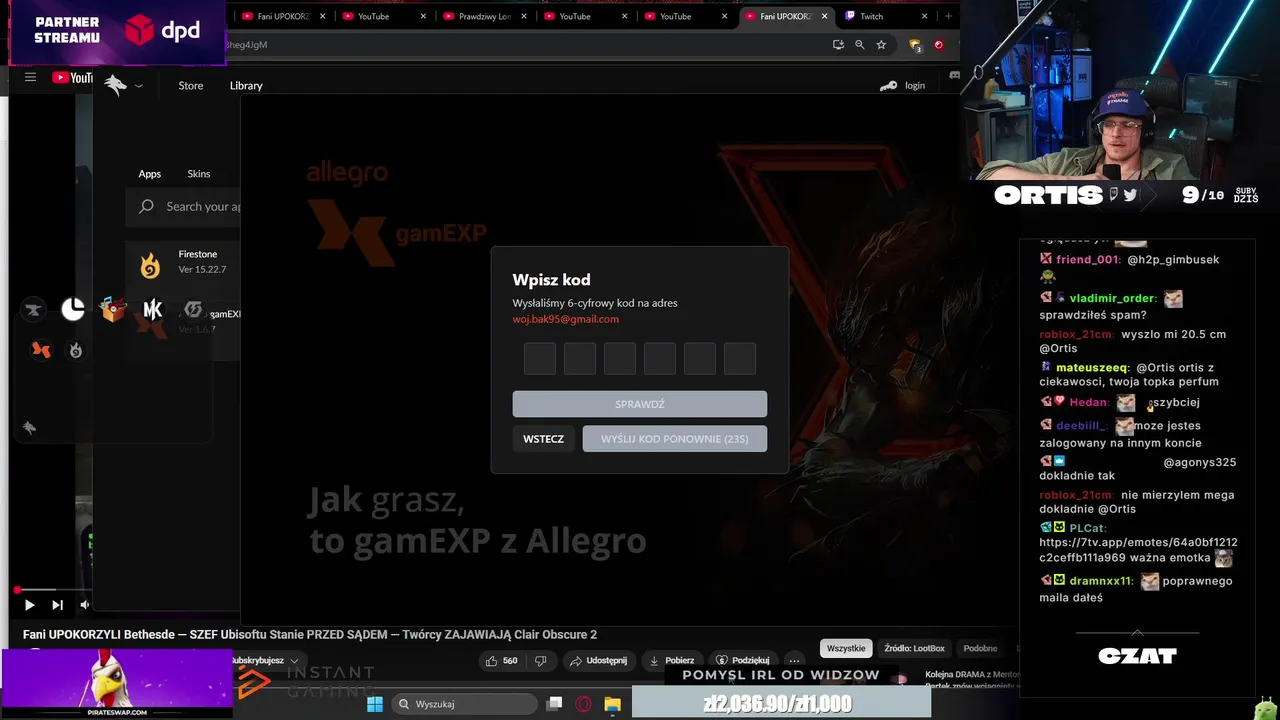Click the Pobierz download button

672,660
